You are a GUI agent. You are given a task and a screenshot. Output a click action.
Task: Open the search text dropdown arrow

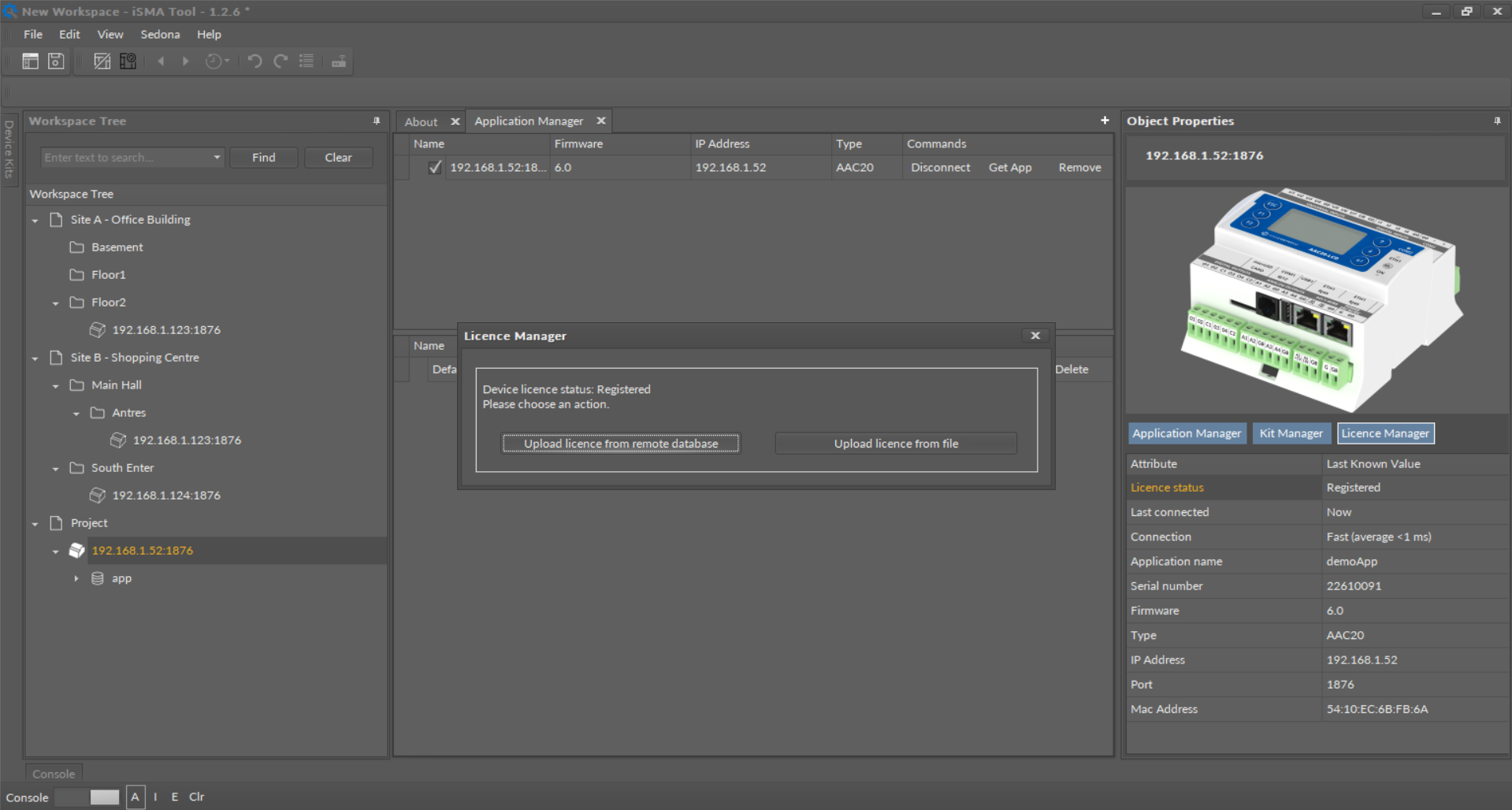pos(217,158)
